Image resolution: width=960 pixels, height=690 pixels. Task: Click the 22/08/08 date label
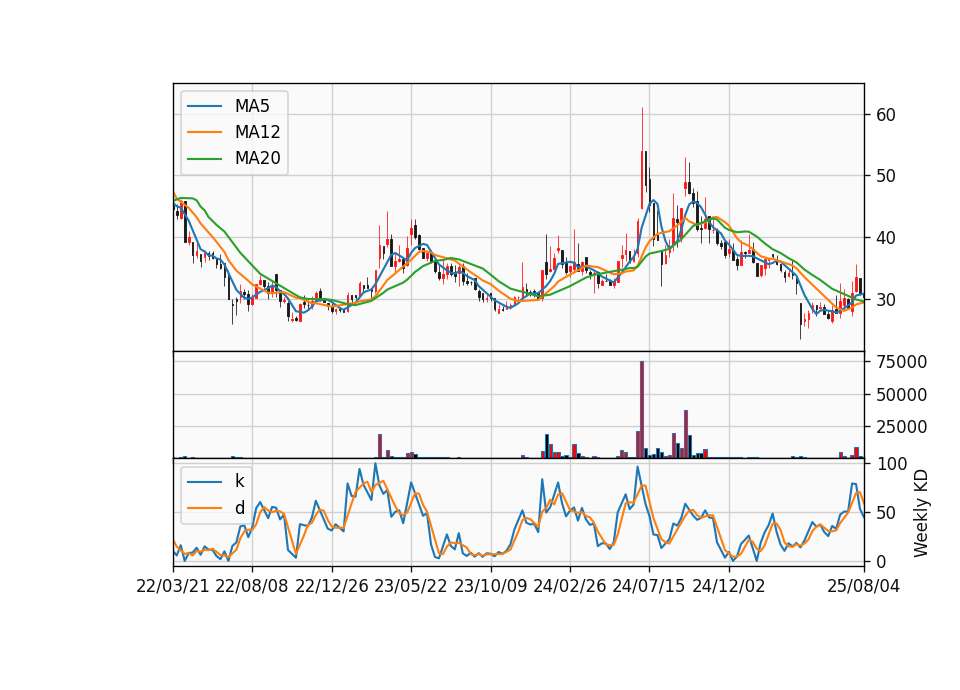252,586
